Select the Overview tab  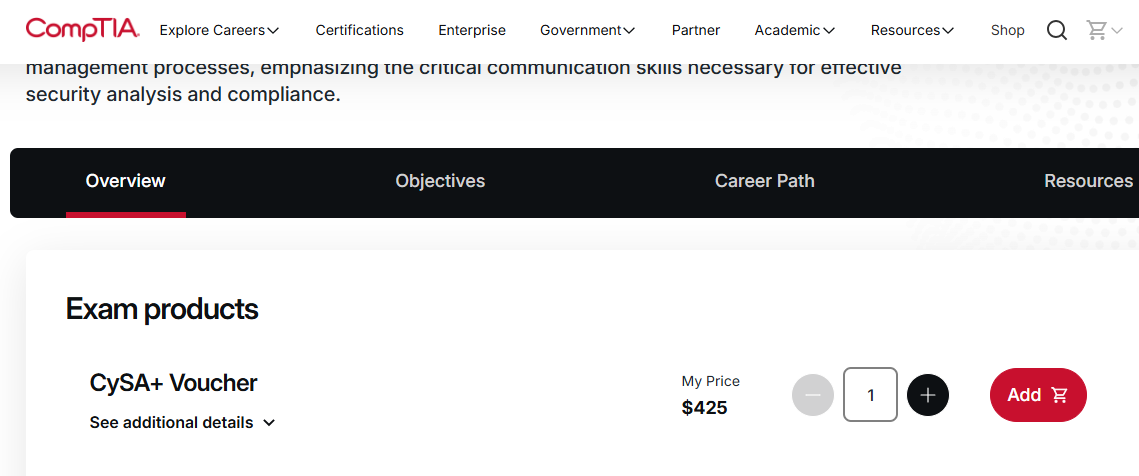(126, 181)
